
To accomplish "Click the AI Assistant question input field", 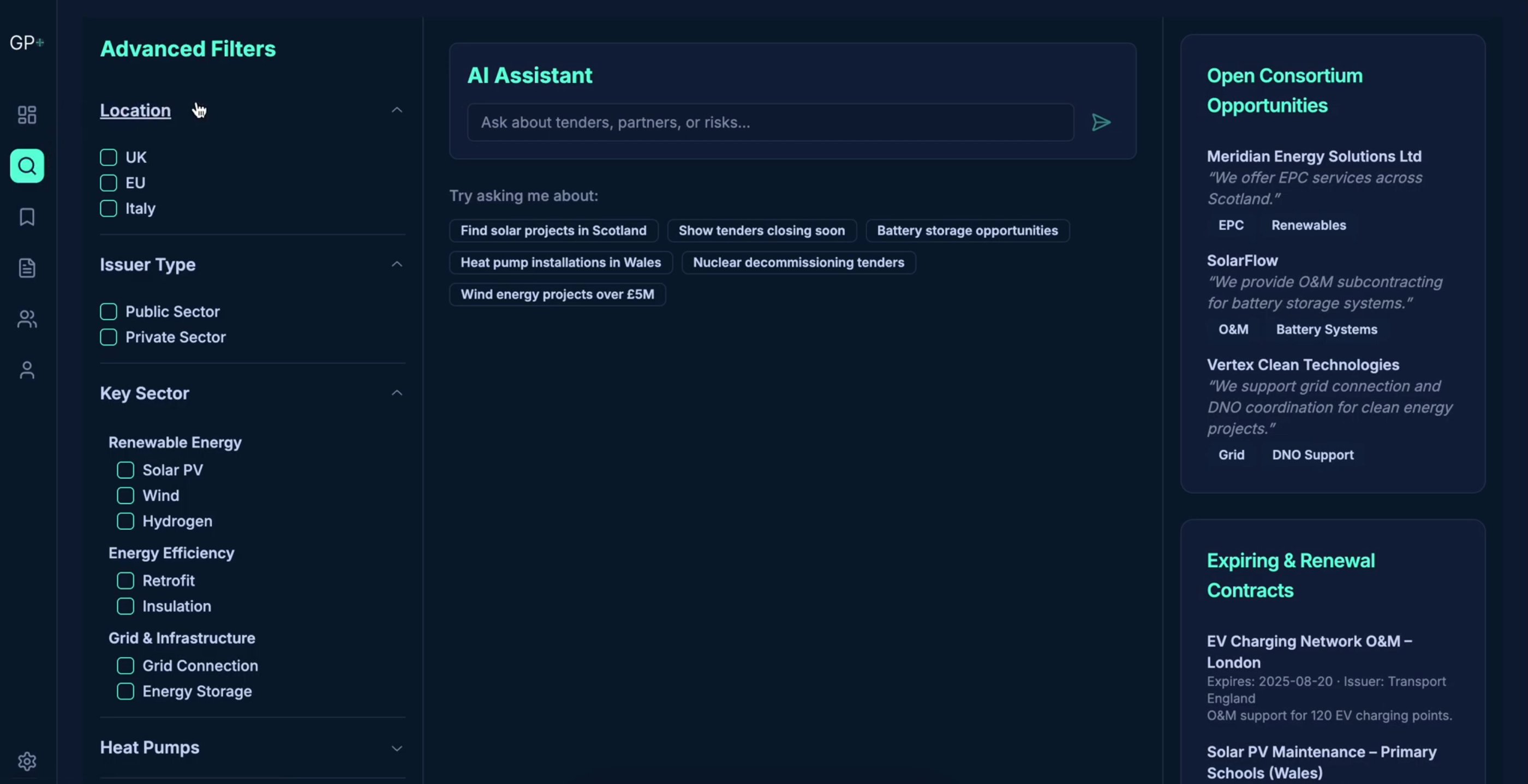I will click(770, 122).
